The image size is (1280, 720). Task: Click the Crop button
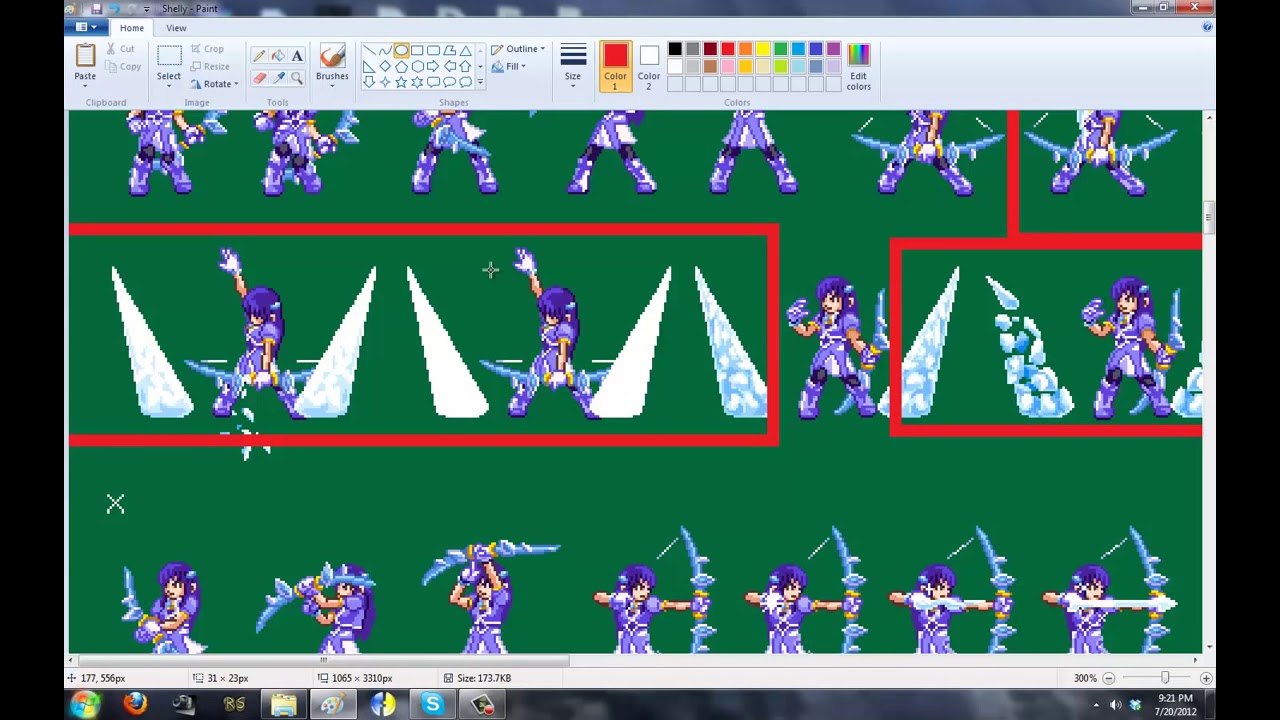coord(207,49)
